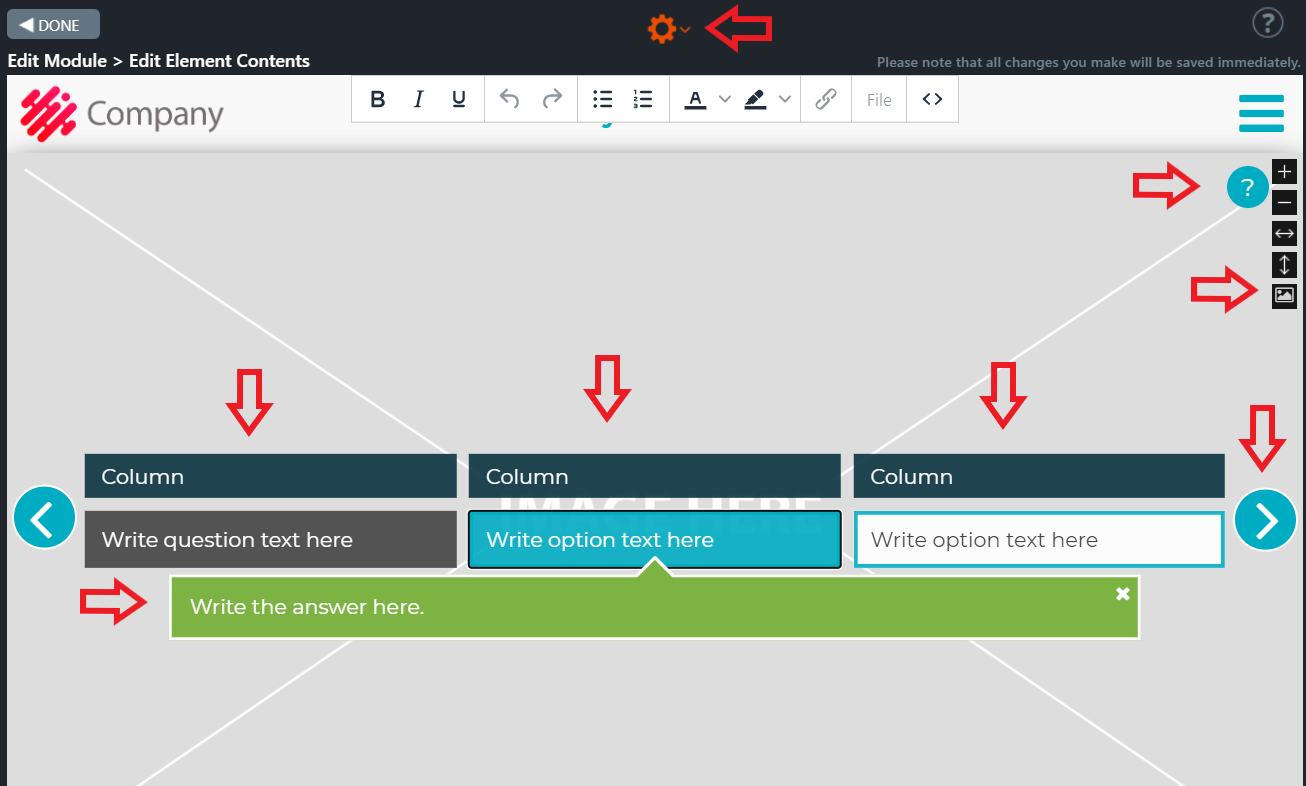
Task: Edit the first Column header
Action: [x=270, y=476]
